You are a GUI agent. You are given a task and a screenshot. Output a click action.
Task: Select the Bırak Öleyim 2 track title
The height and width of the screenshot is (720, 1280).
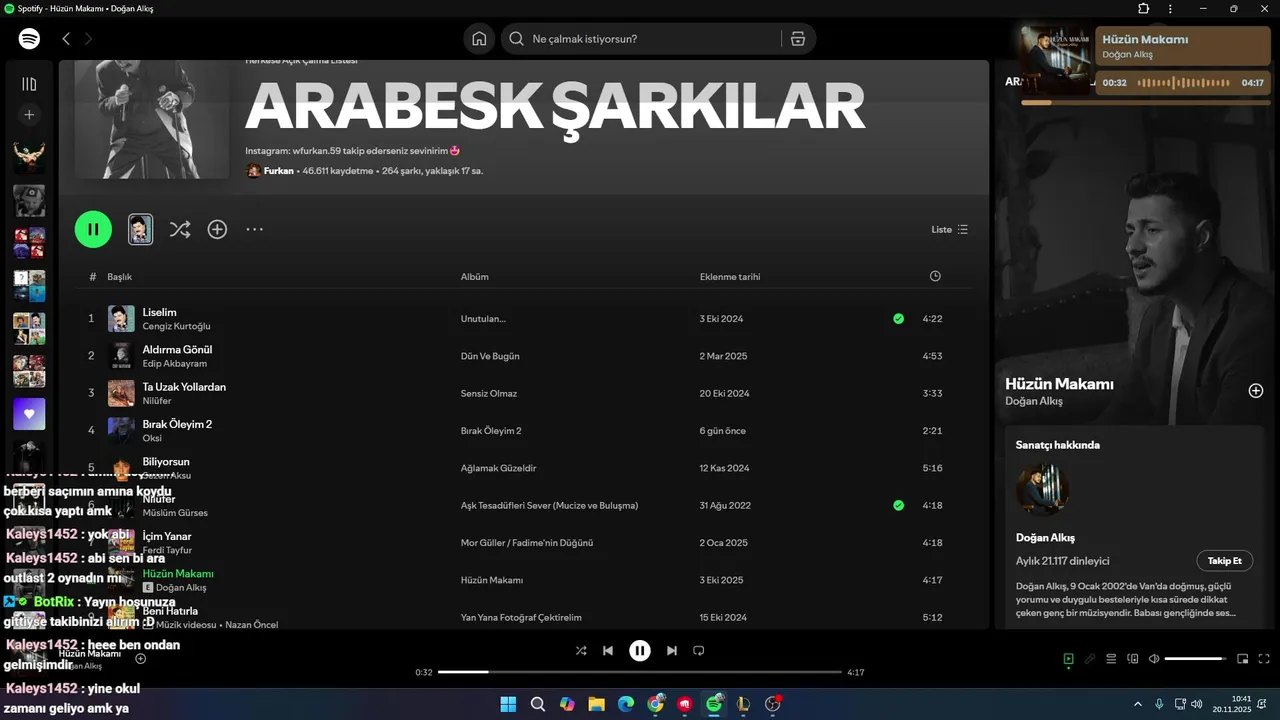[177, 424]
